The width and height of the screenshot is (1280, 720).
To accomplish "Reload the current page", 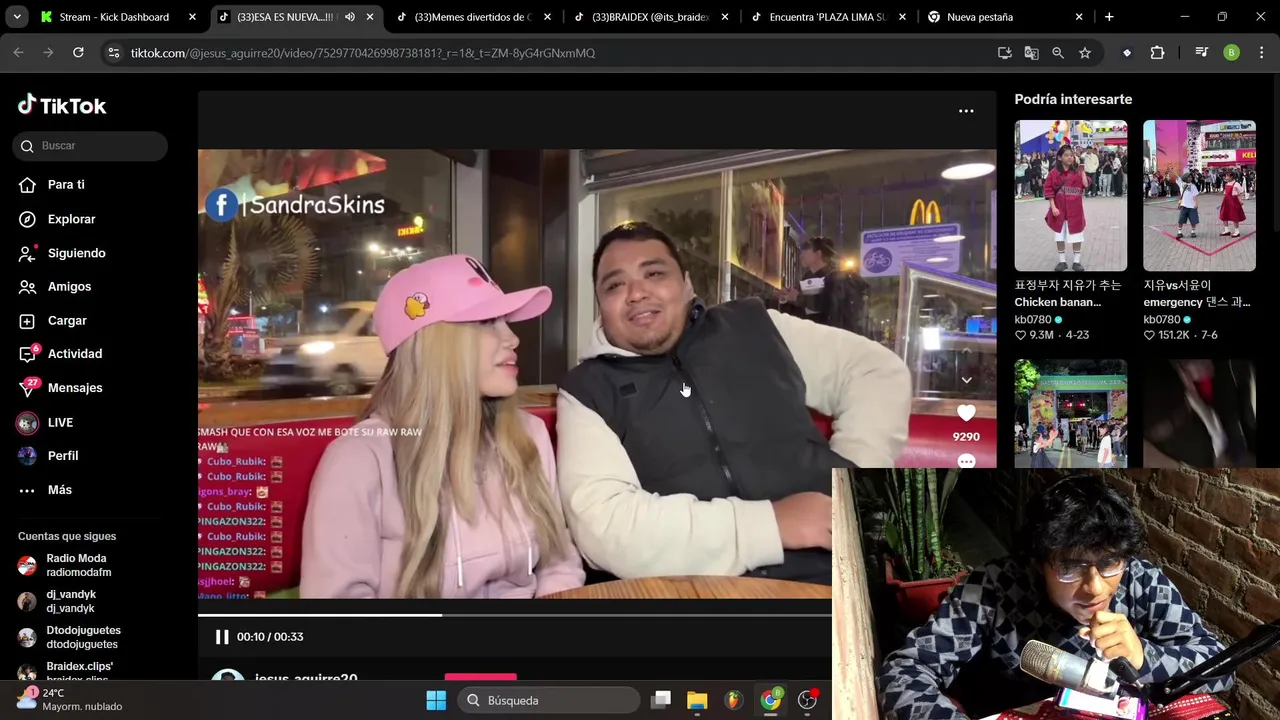I will click(x=78, y=53).
